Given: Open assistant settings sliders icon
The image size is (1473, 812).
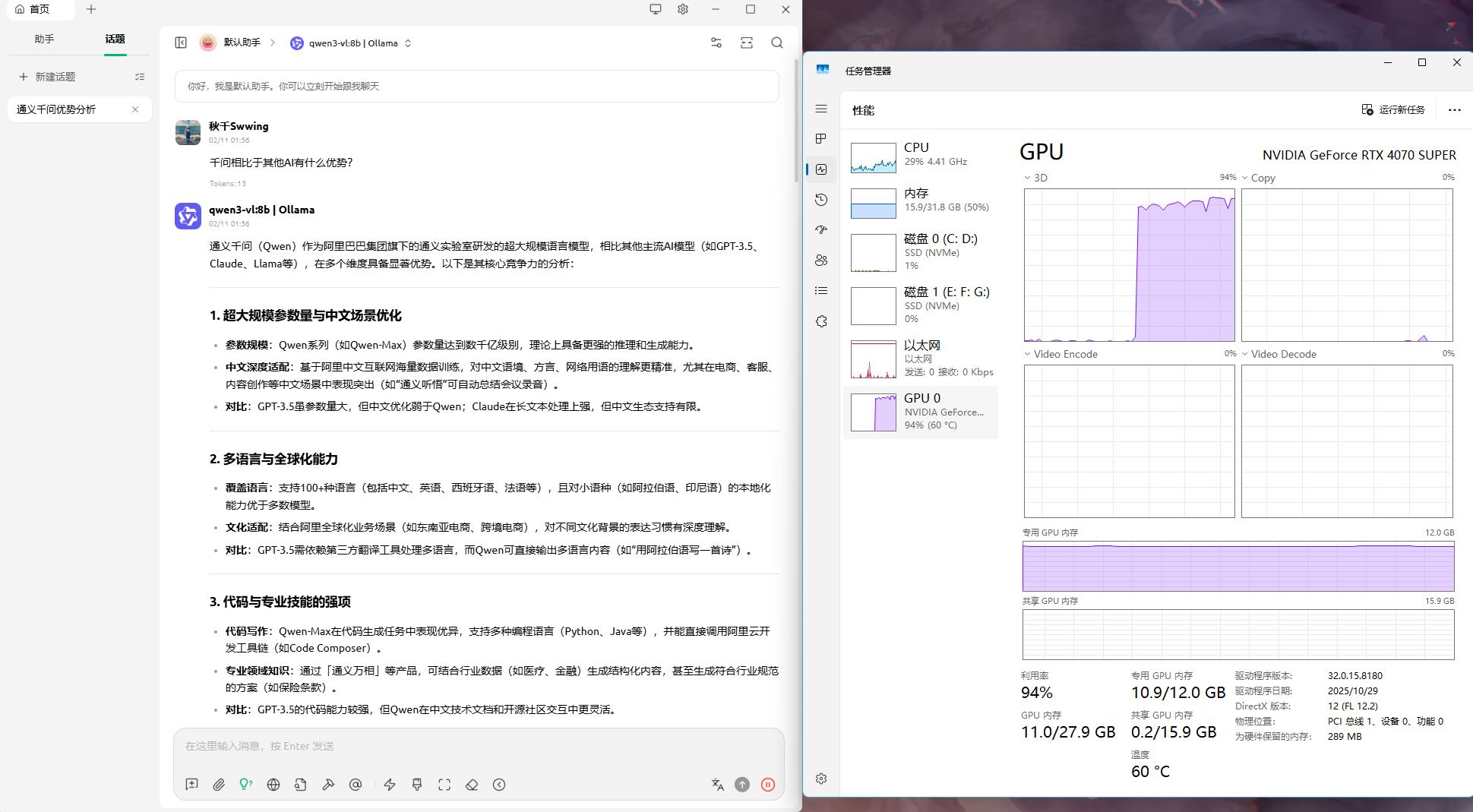Looking at the screenshot, I should [x=716, y=43].
